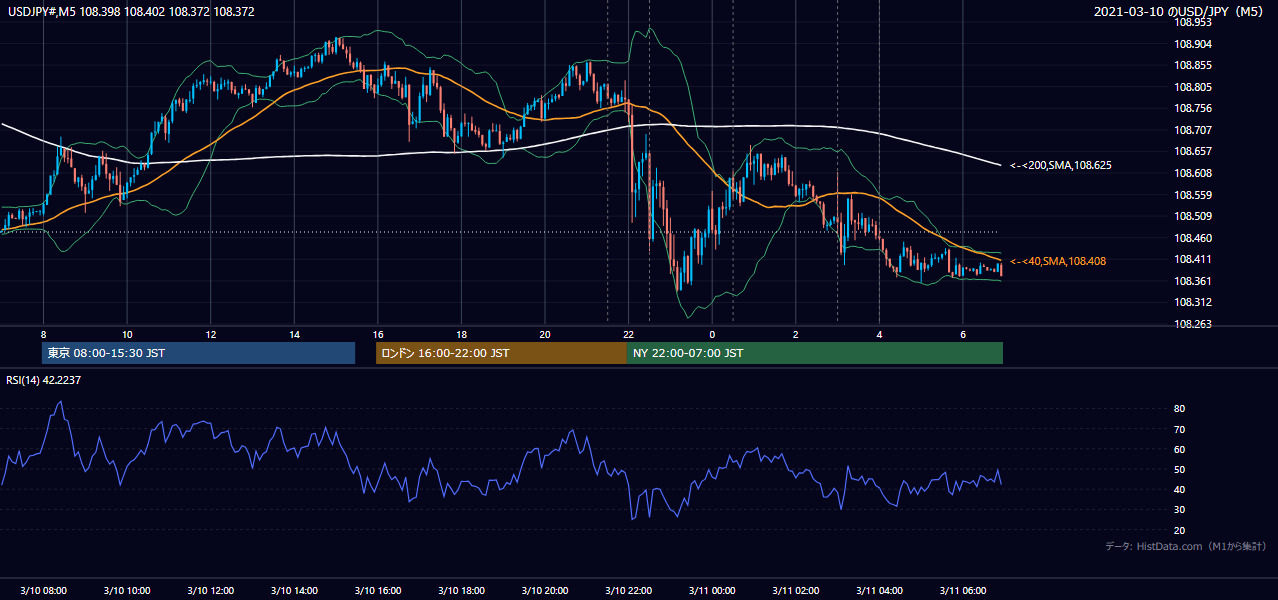Click price axis value 108.312
This screenshot has width=1278, height=600.
click(1194, 302)
